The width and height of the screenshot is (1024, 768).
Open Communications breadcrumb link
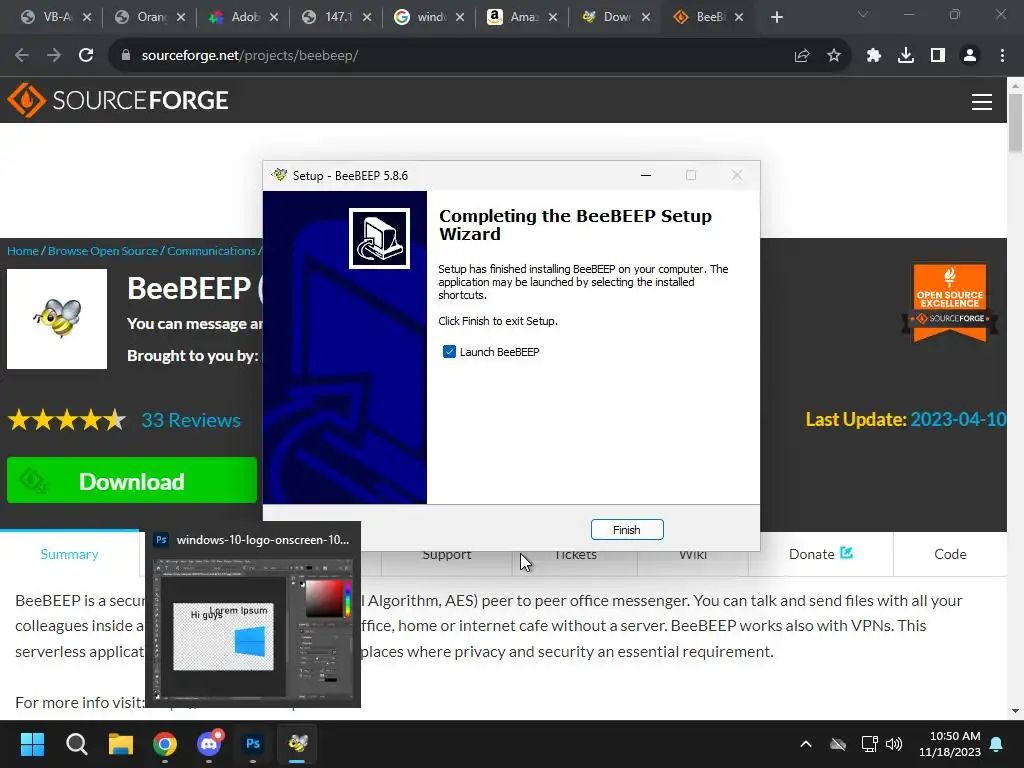(x=211, y=251)
